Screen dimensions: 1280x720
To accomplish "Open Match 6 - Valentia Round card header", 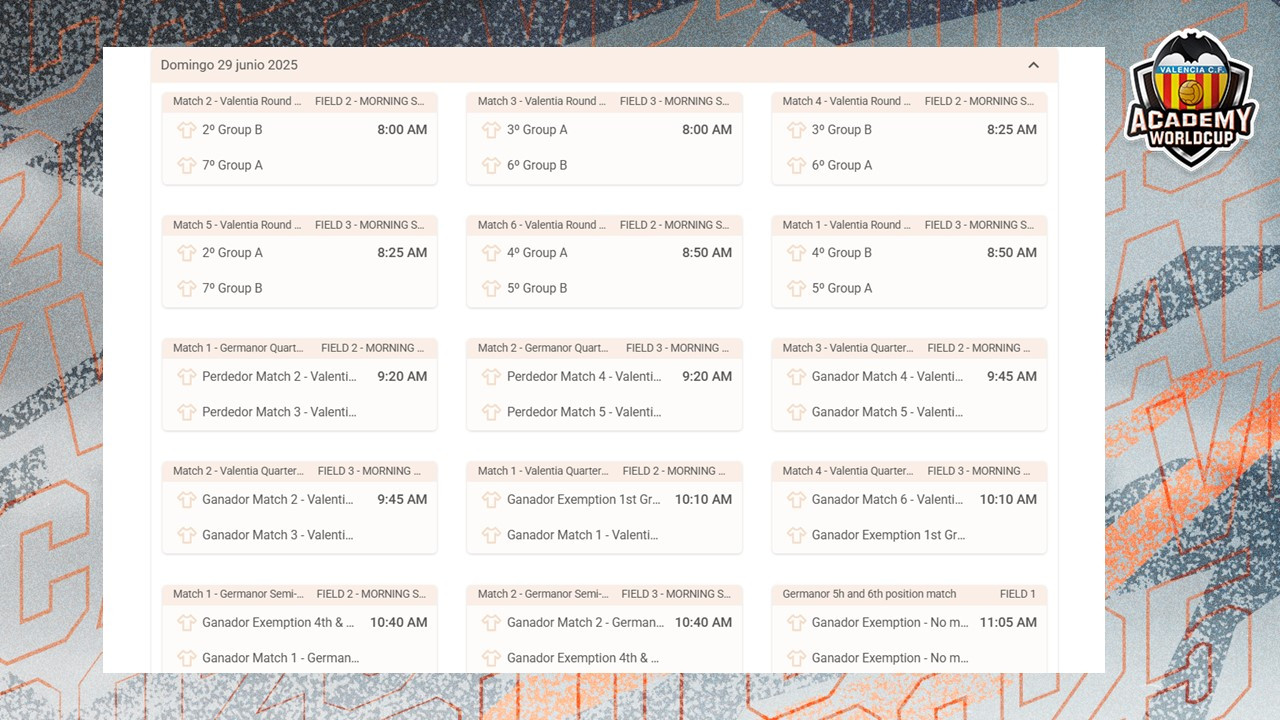I will coord(604,225).
